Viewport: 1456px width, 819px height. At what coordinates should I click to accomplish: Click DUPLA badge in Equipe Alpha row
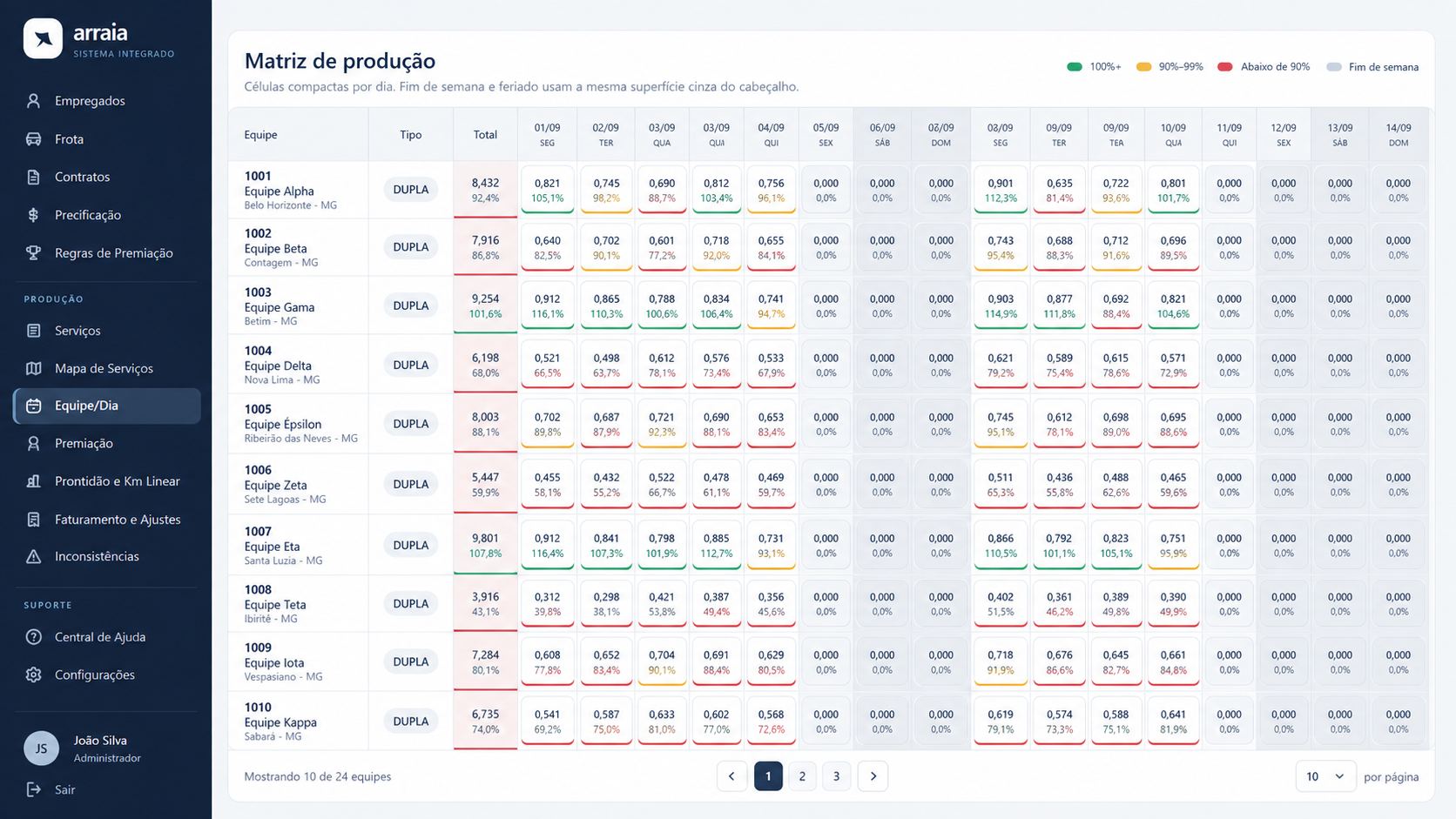[411, 190]
